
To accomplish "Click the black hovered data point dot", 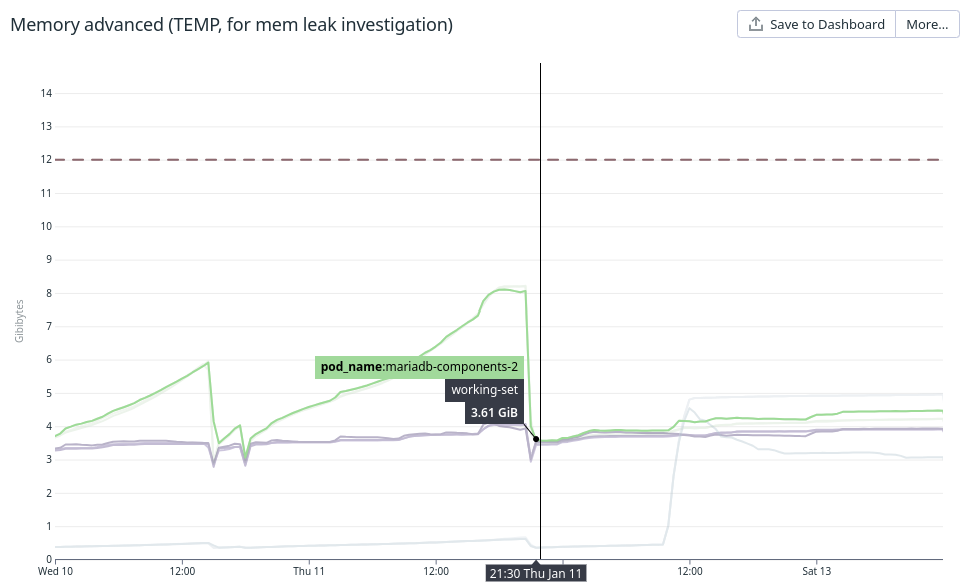I will point(536,439).
